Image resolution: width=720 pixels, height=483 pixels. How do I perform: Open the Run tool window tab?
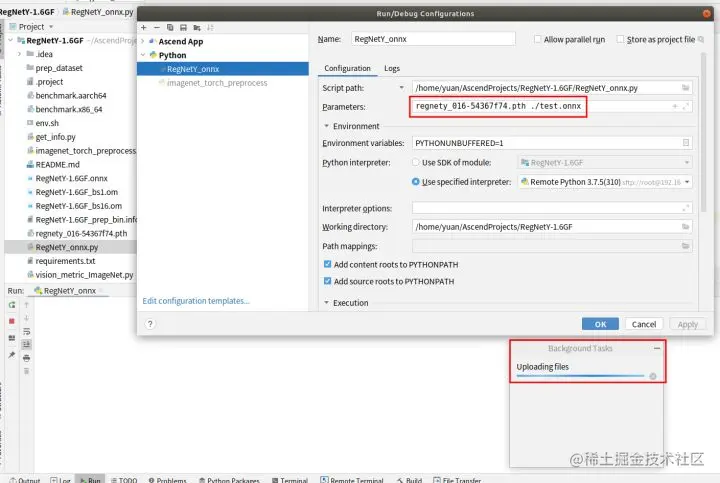[x=90, y=480]
